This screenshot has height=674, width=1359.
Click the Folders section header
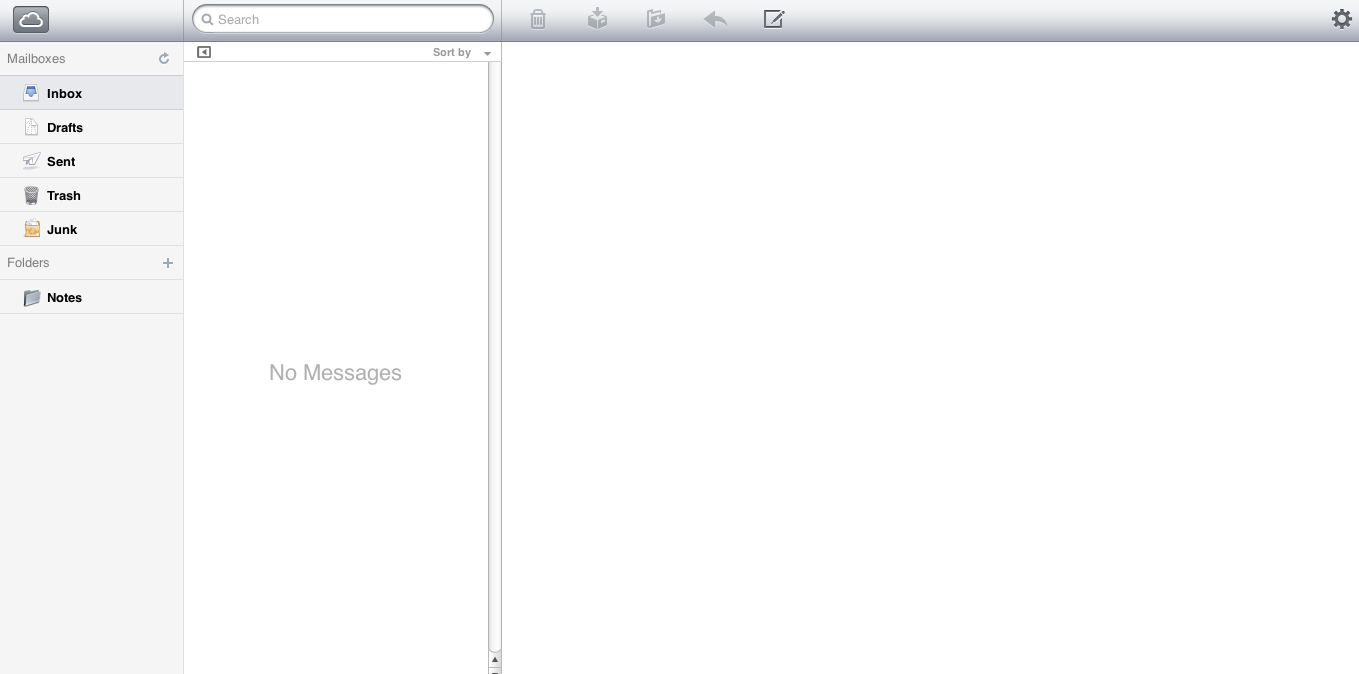coord(28,263)
